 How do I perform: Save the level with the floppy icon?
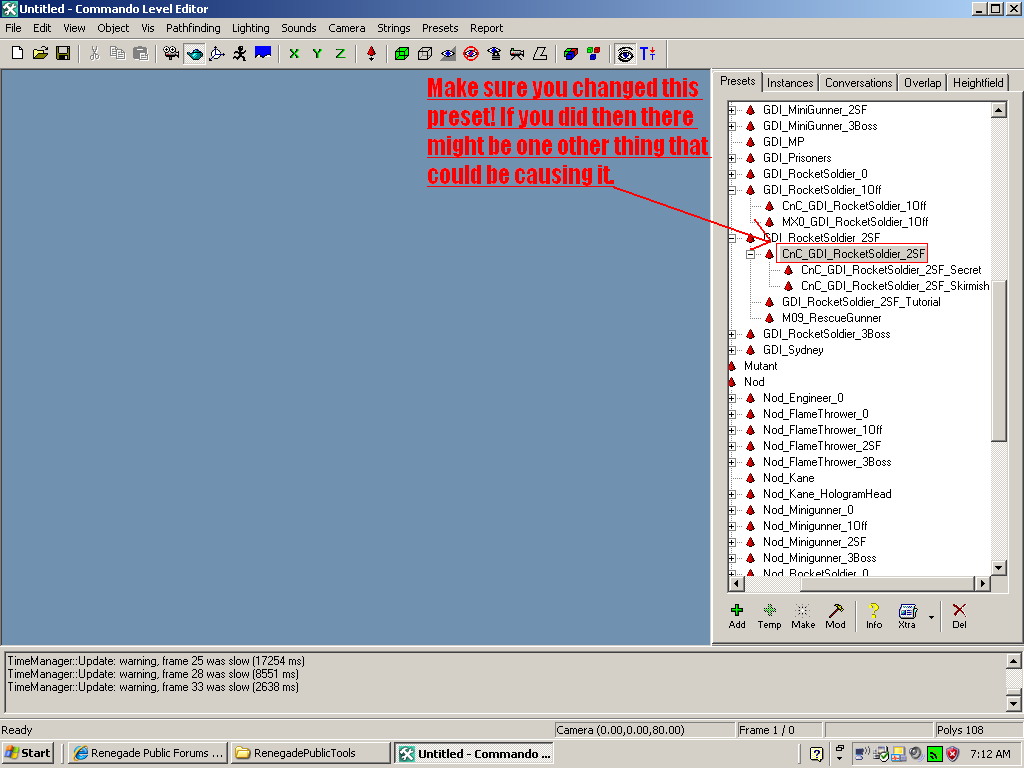coord(63,53)
